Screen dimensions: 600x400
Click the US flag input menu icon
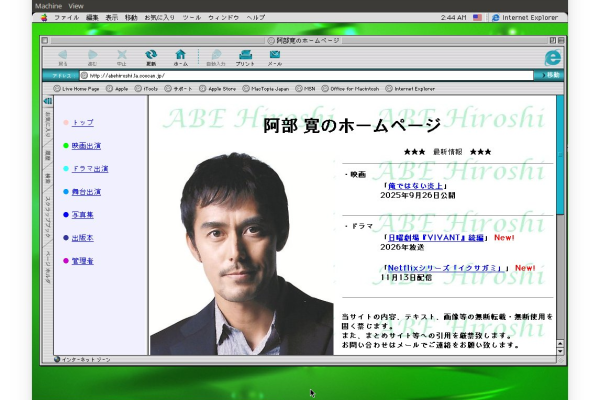point(477,17)
